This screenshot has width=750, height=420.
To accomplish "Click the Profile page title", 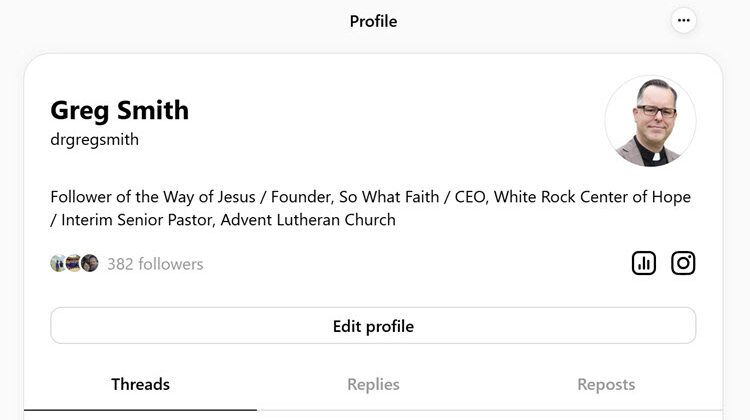I will 373,21.
